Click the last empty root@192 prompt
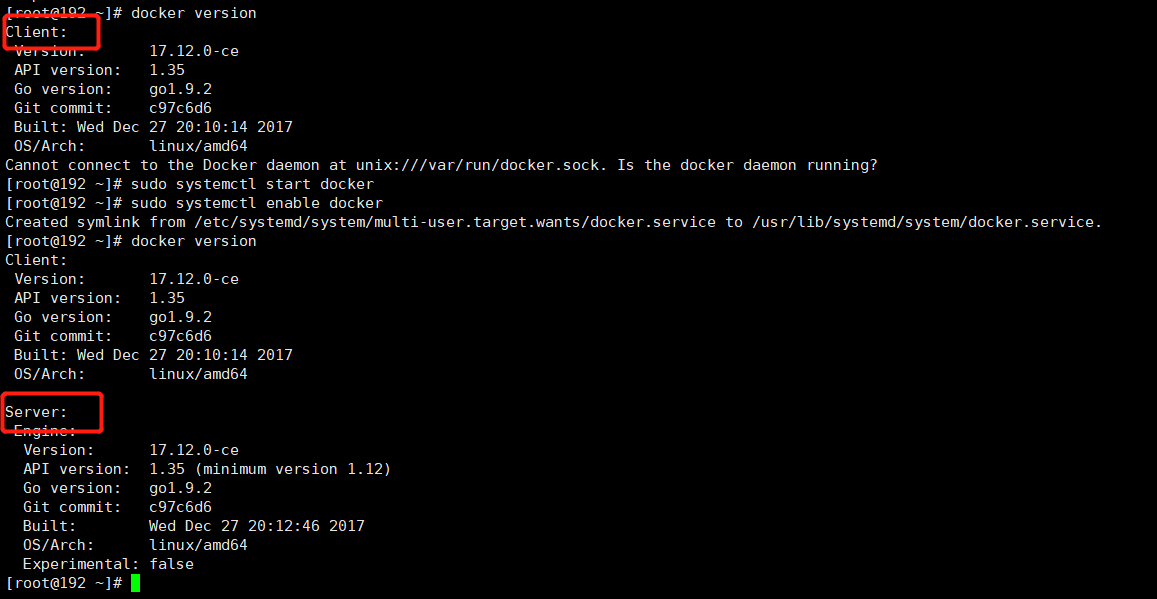This screenshot has height=599, width=1157. coord(63,583)
